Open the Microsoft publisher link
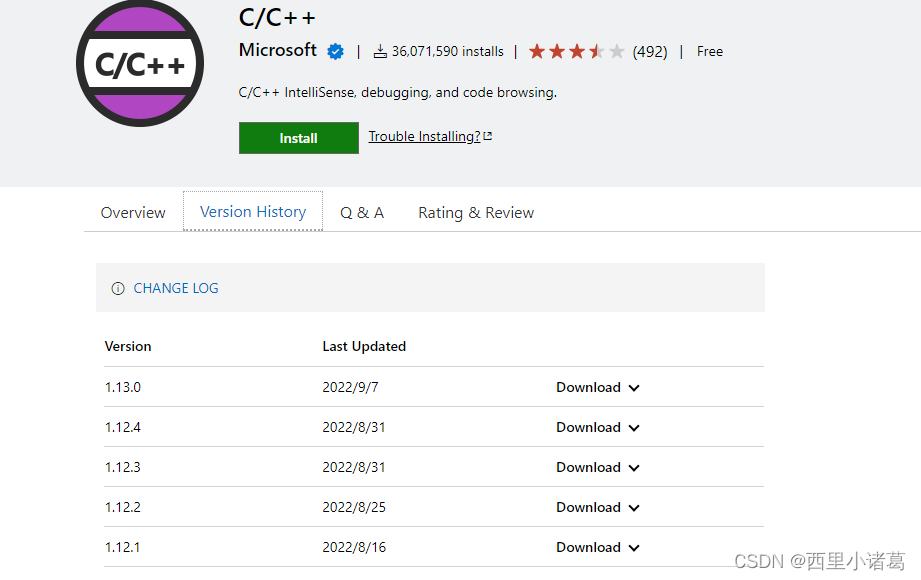Screen dimensions: 921x580 point(278,51)
